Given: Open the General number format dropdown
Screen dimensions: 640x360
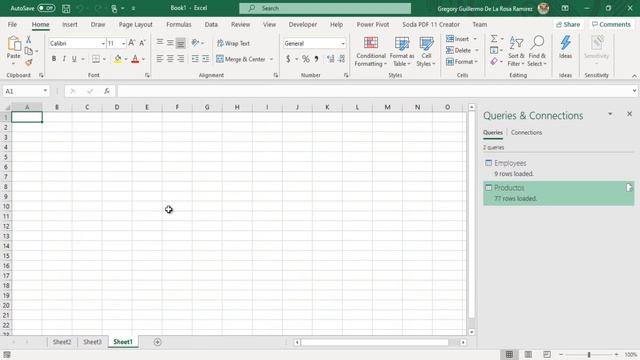Looking at the screenshot, I should [x=342, y=43].
